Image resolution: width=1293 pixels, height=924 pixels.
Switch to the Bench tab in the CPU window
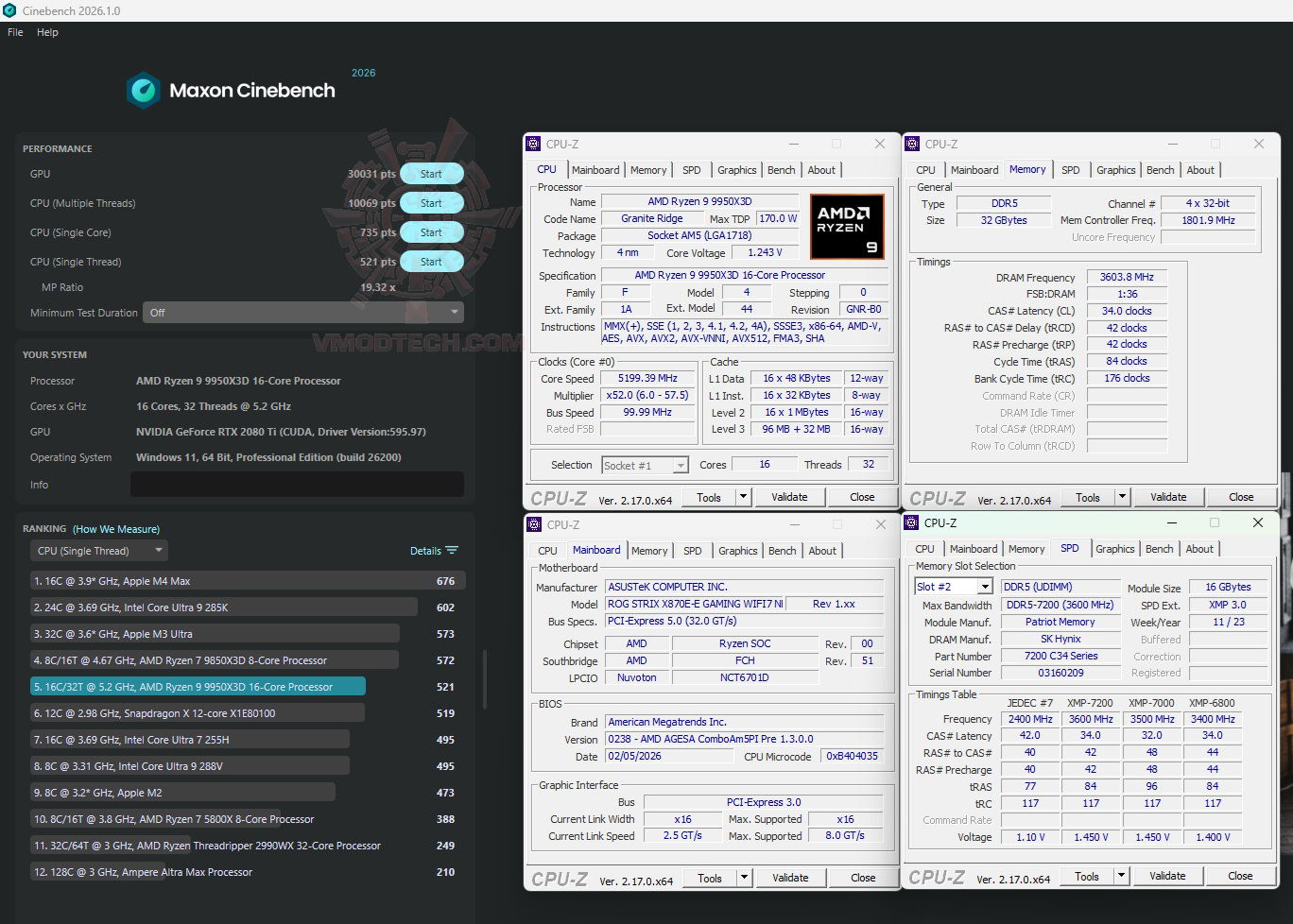click(x=781, y=170)
